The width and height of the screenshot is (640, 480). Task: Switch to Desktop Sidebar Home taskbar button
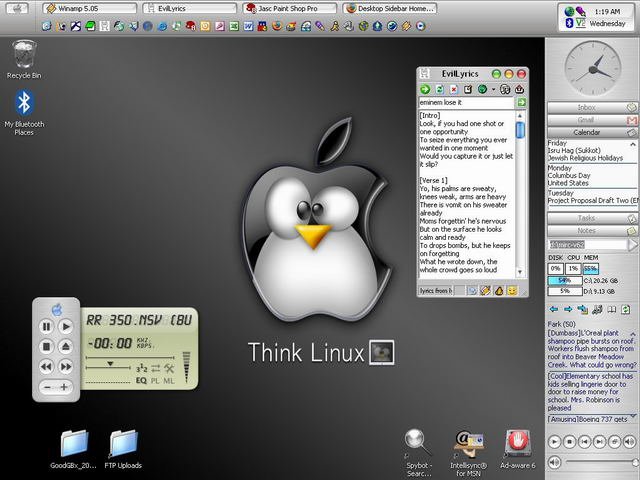pyautogui.click(x=390, y=8)
